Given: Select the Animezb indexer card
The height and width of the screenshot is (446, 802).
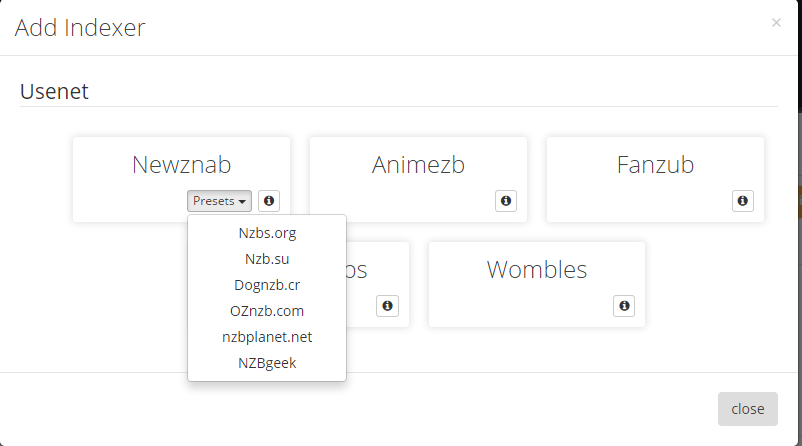Looking at the screenshot, I should (x=418, y=165).
